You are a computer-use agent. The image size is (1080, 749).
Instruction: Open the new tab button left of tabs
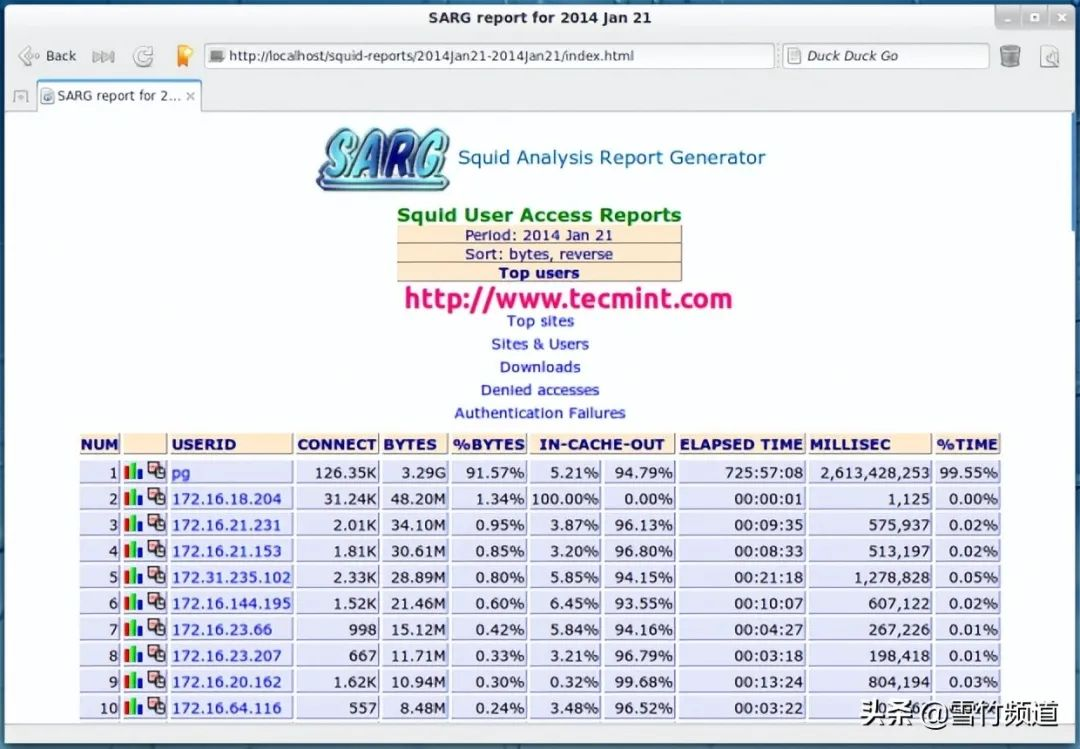pos(20,97)
